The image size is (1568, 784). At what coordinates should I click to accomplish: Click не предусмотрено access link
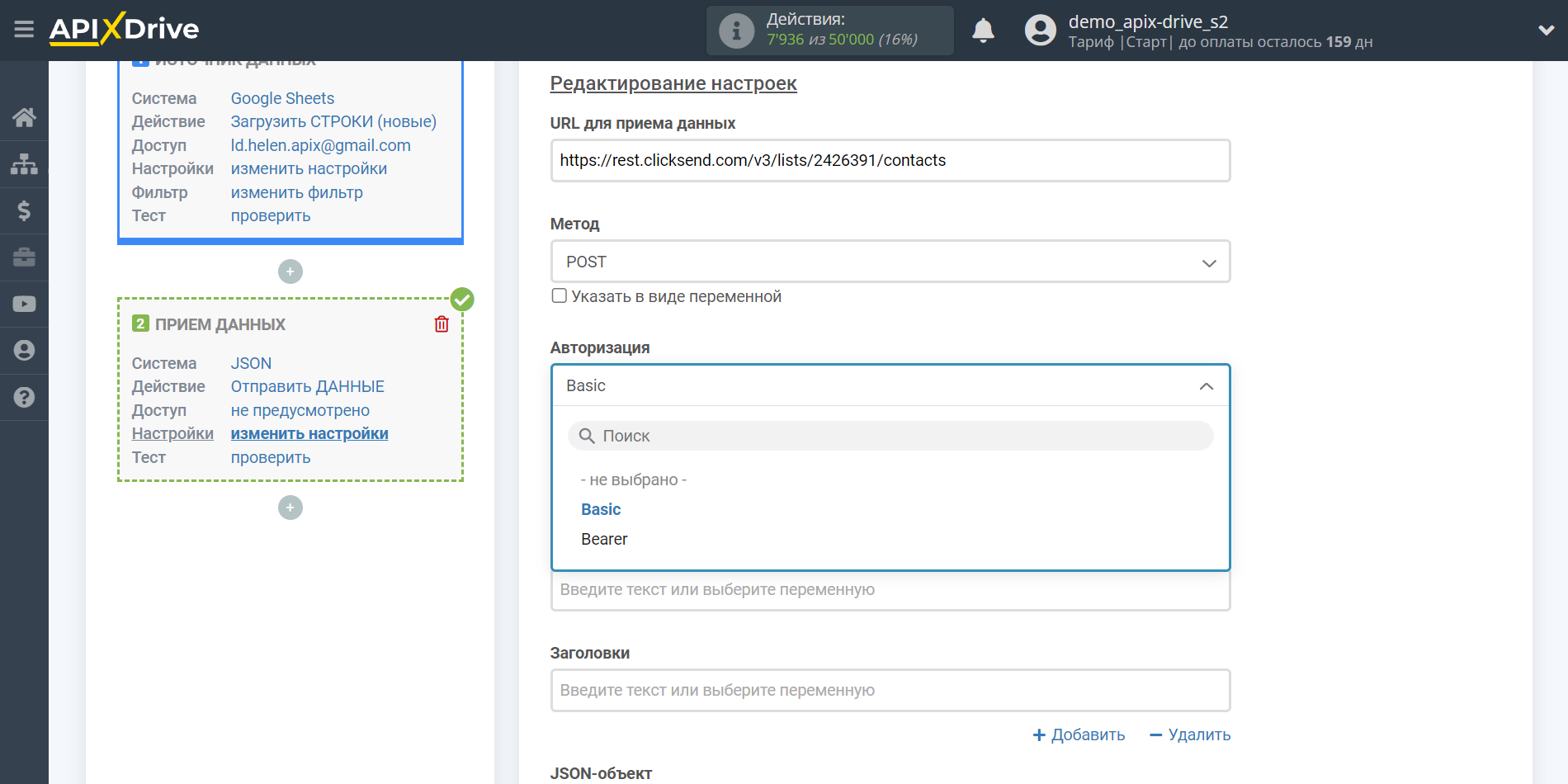click(x=300, y=410)
